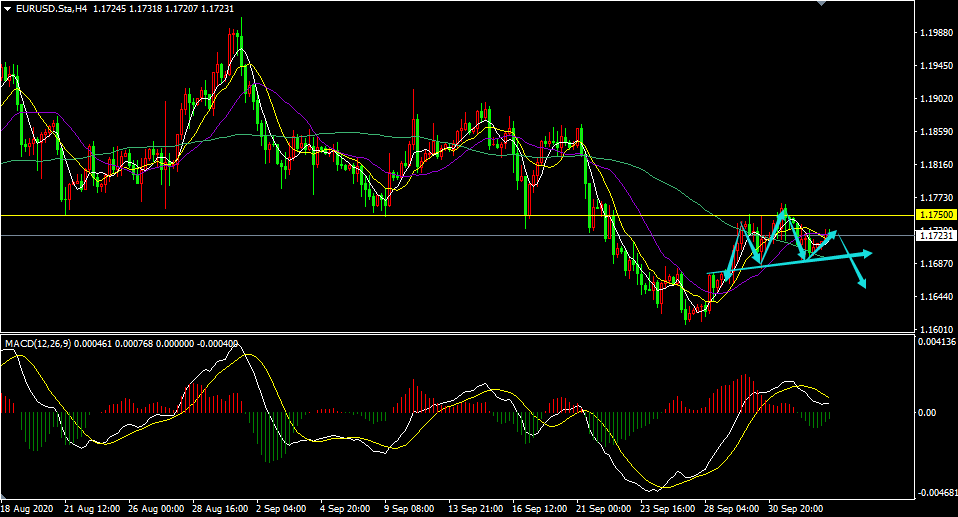Click the current price label 1.17231
Image resolution: width=958 pixels, height=517 pixels.
[936, 236]
